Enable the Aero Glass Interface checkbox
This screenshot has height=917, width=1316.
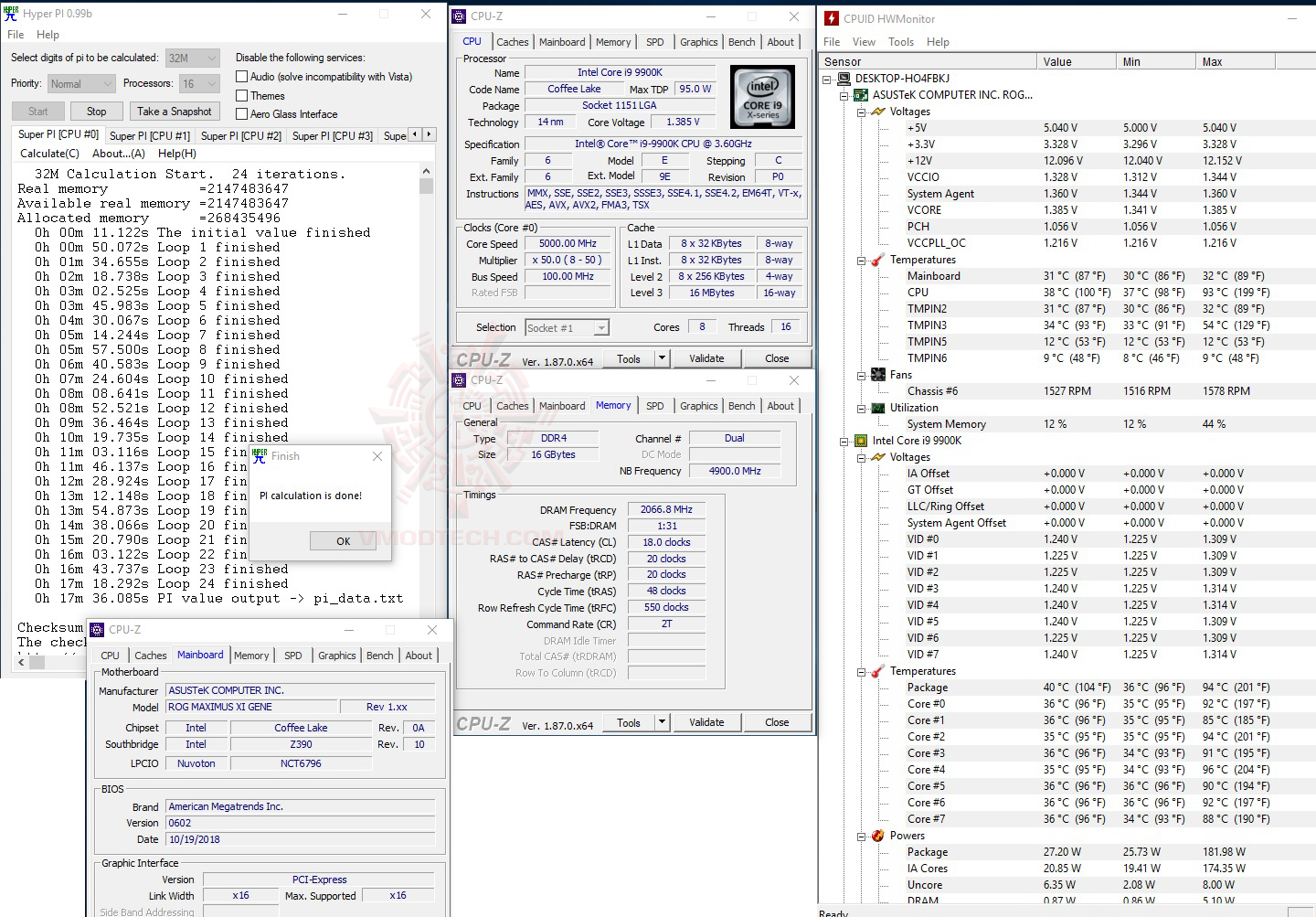click(x=242, y=113)
